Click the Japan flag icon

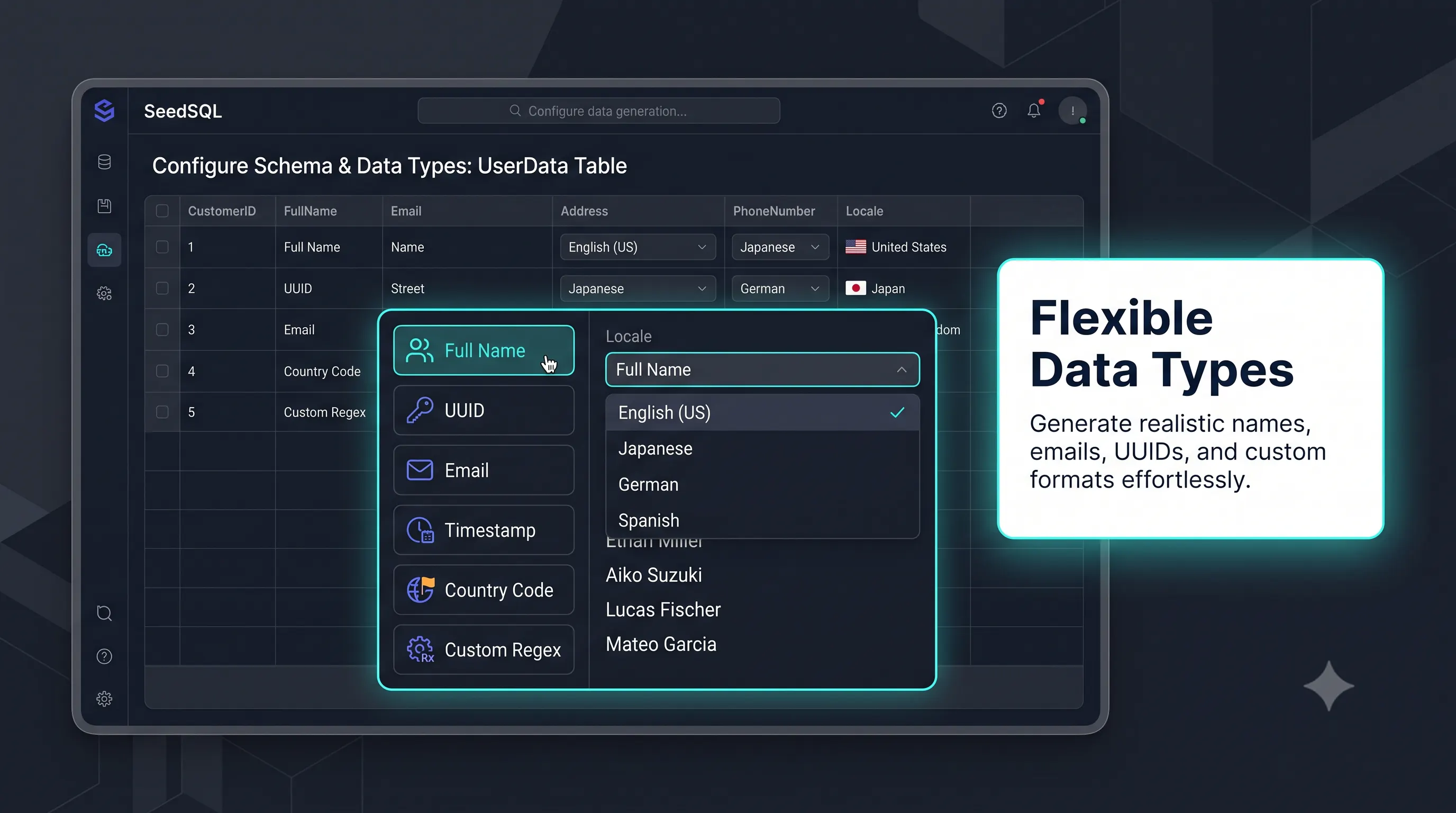[856, 288]
